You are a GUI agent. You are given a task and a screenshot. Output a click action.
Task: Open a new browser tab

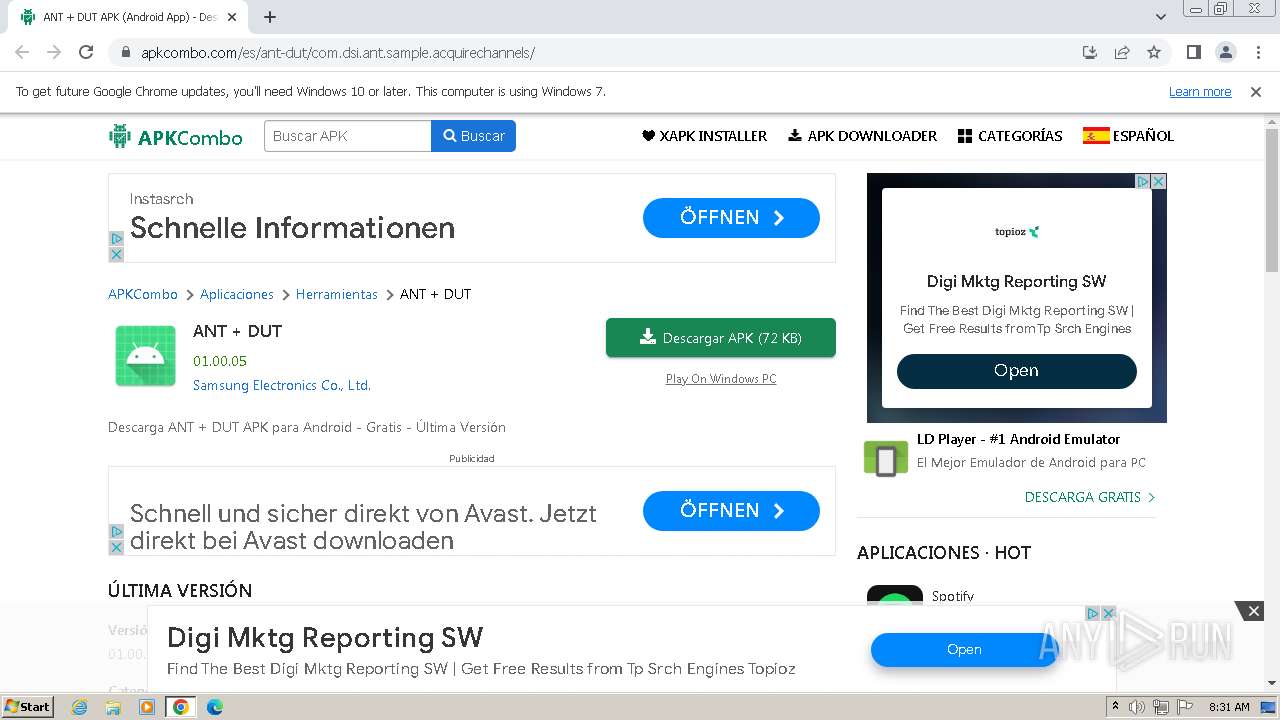click(x=270, y=17)
